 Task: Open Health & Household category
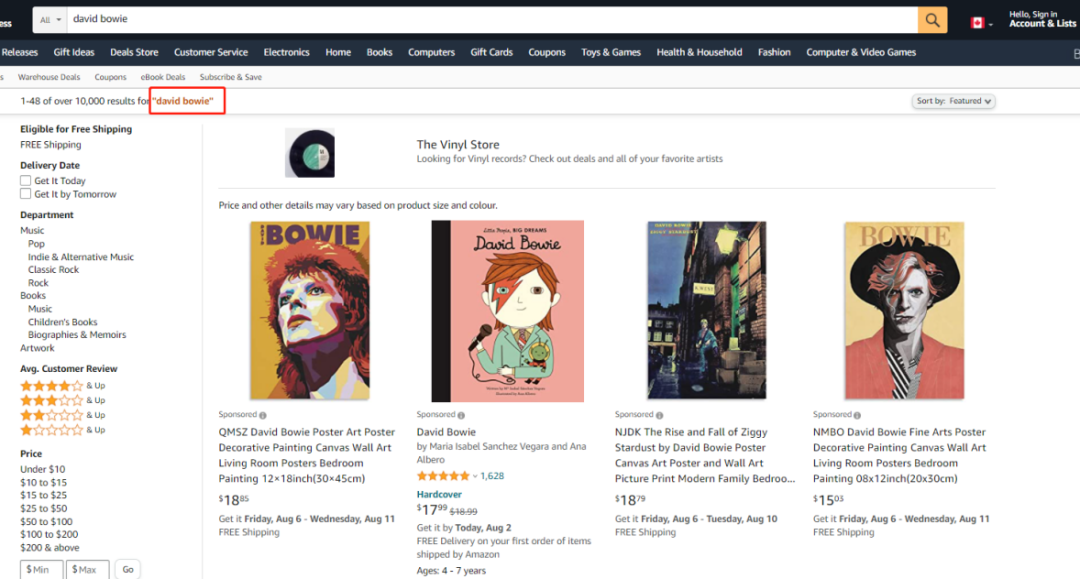coord(699,52)
